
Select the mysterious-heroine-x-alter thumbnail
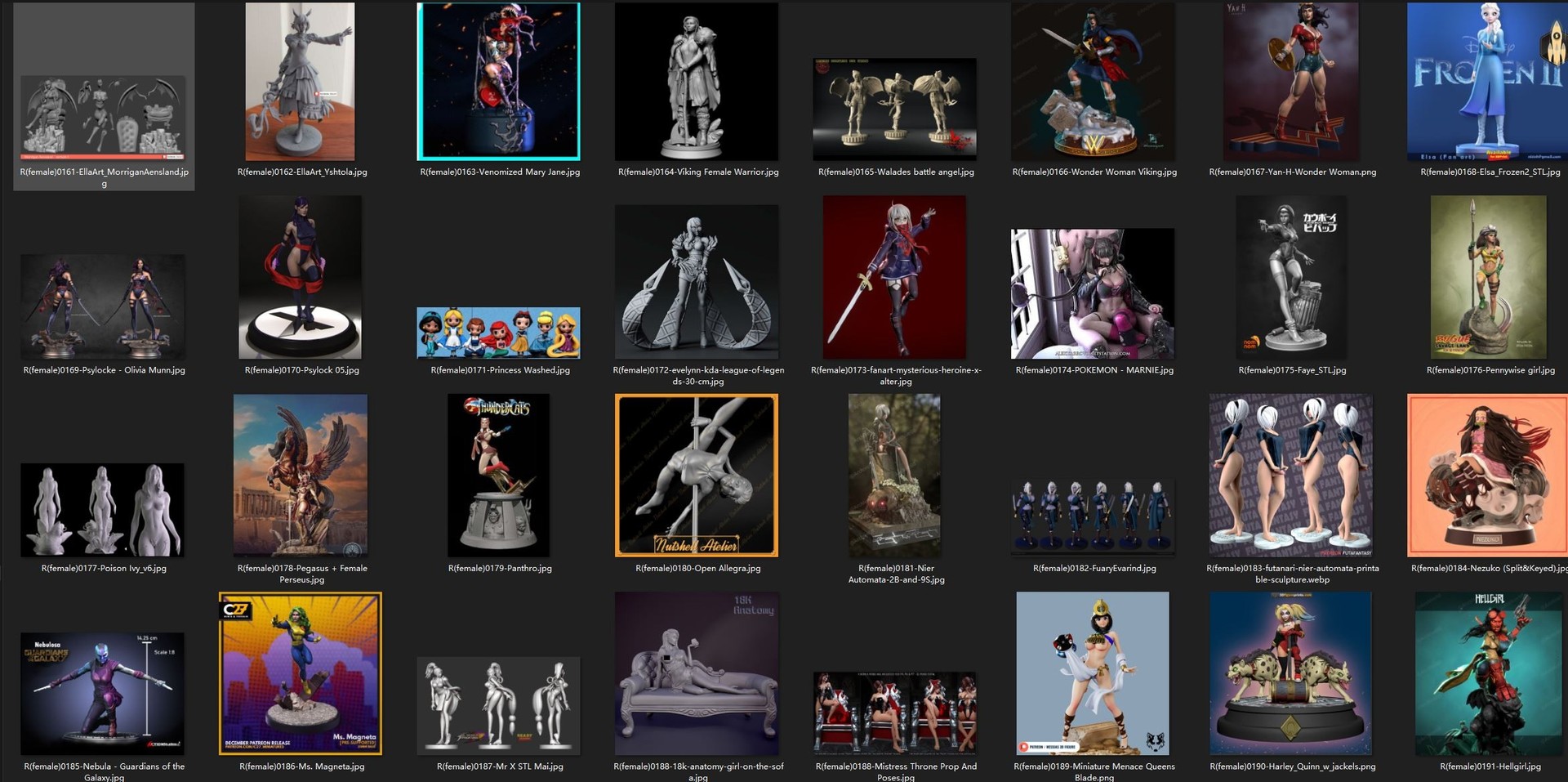tap(895, 278)
